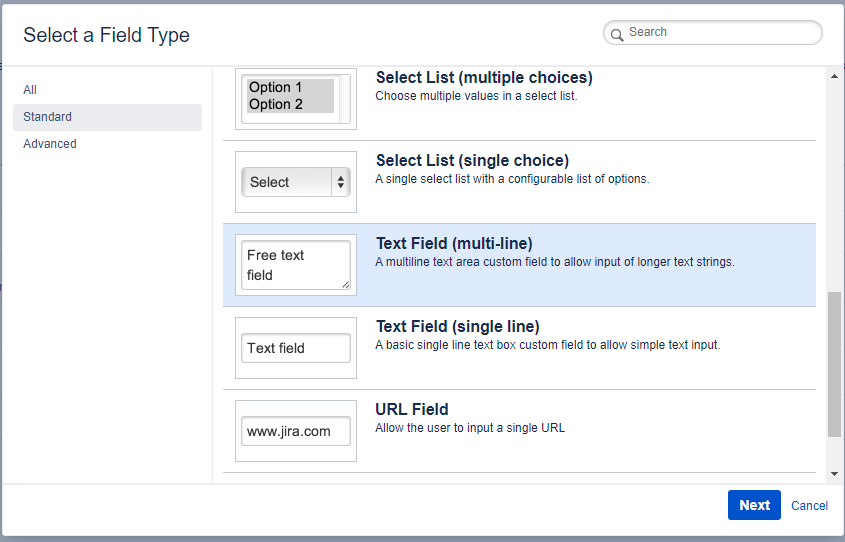Select the Standard category
845x542 pixels.
[48, 117]
